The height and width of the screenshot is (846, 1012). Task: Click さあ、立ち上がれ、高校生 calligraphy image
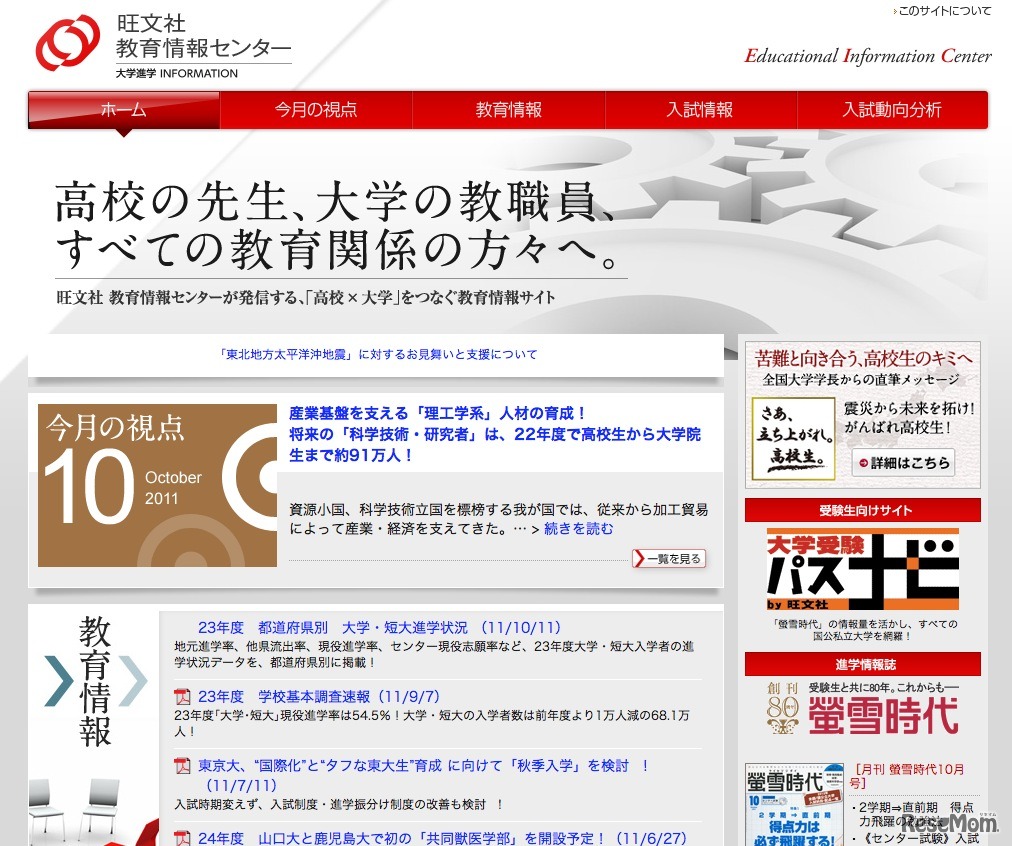(x=793, y=438)
